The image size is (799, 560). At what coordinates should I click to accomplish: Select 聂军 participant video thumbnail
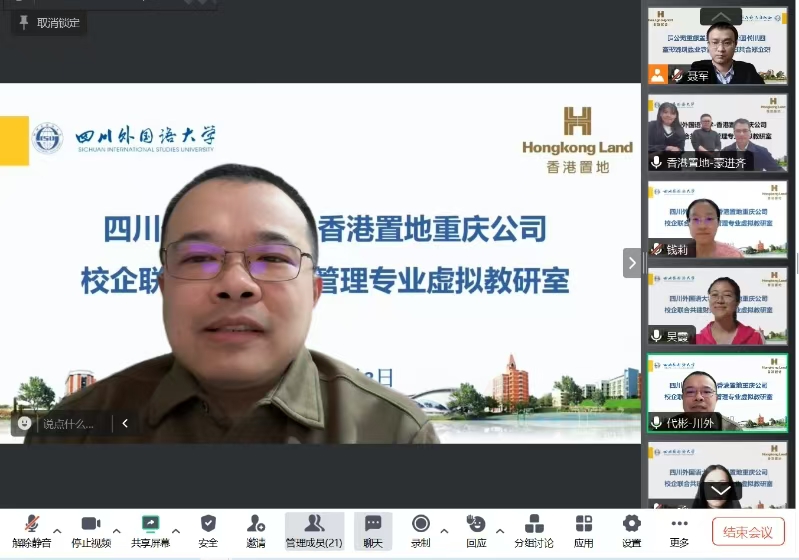tap(717, 45)
